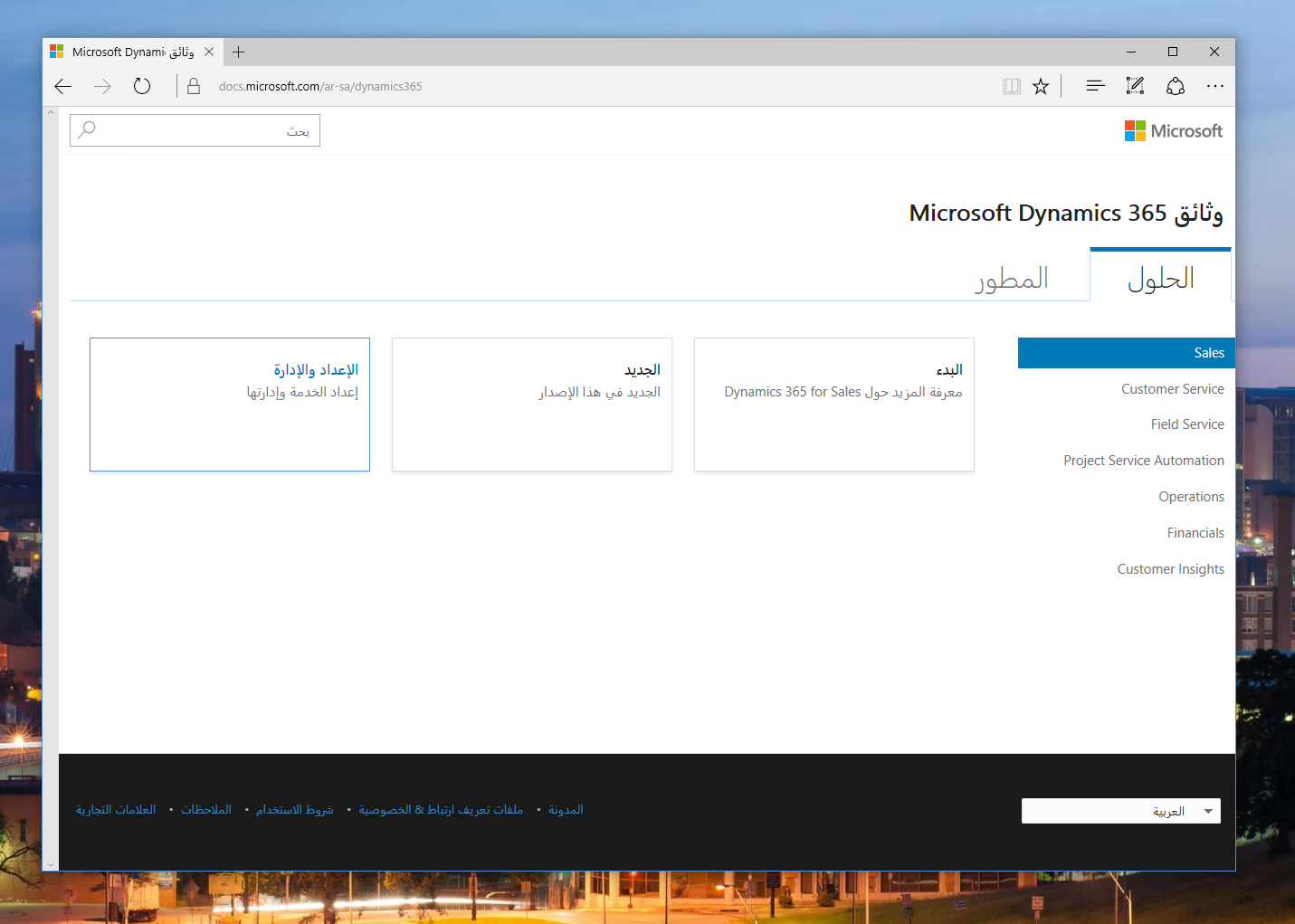This screenshot has width=1295, height=924.
Task: Close the Microsoft Dynamics tab
Action: [209, 52]
